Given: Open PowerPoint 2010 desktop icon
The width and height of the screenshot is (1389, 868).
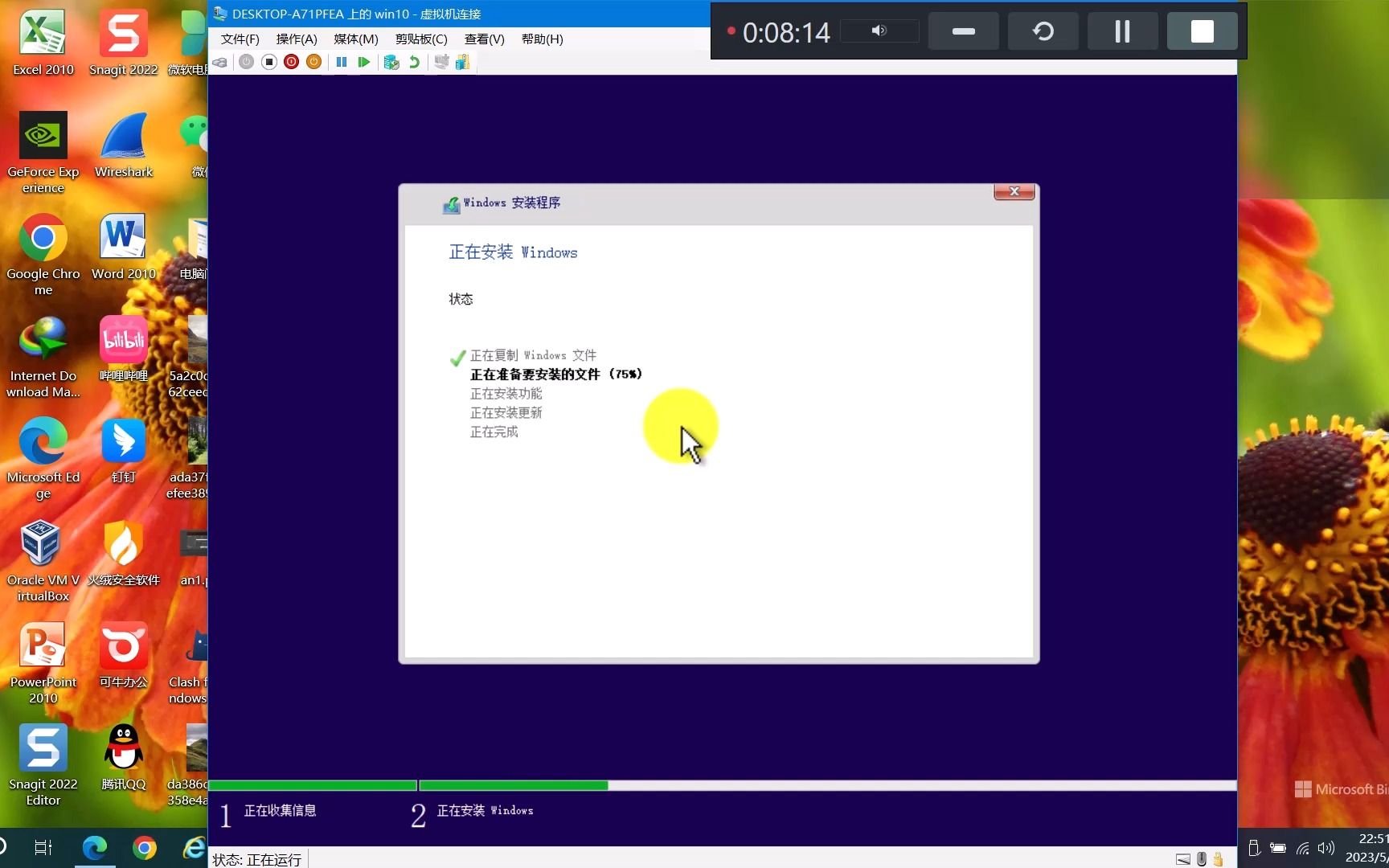Looking at the screenshot, I should click(43, 663).
